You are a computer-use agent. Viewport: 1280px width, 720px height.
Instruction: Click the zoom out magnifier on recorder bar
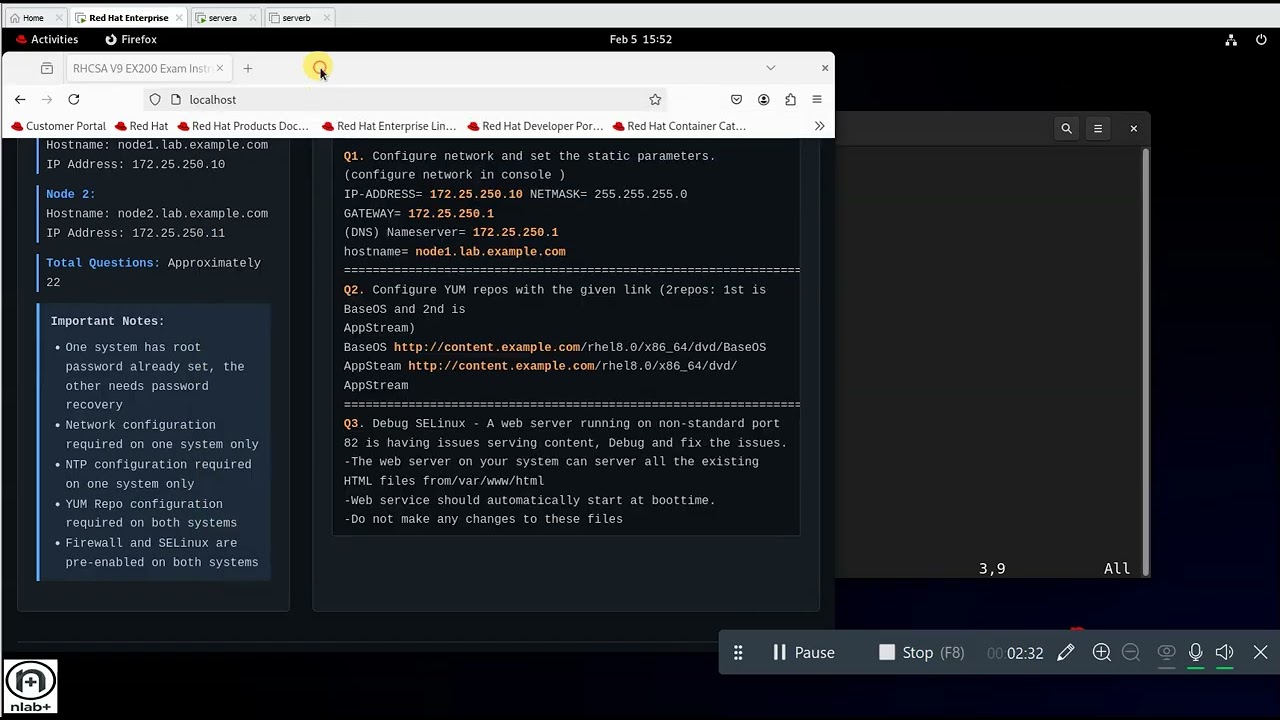click(x=1131, y=652)
